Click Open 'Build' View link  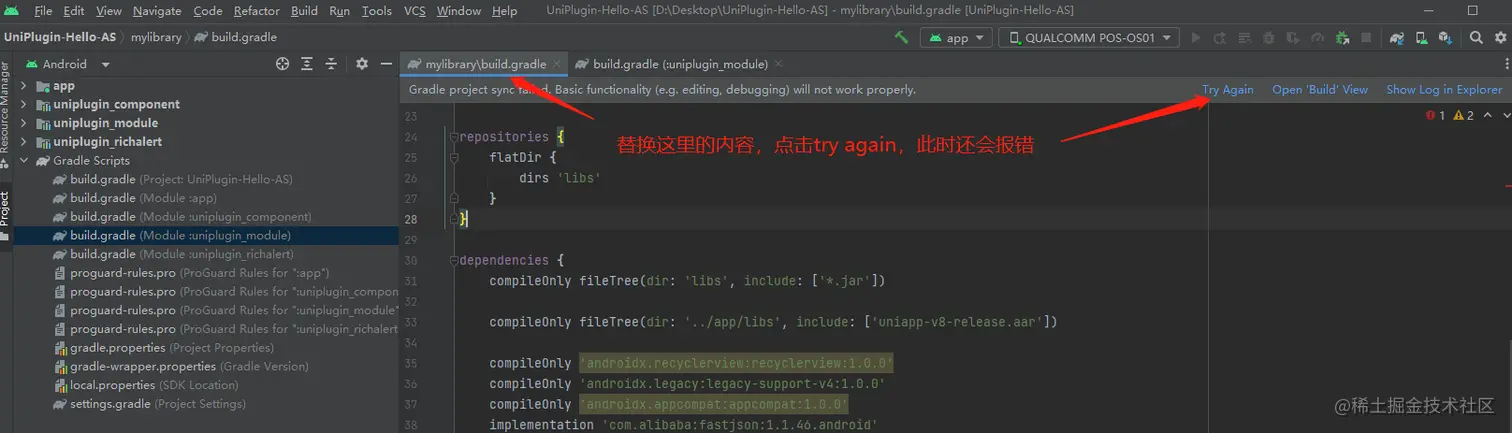1320,89
